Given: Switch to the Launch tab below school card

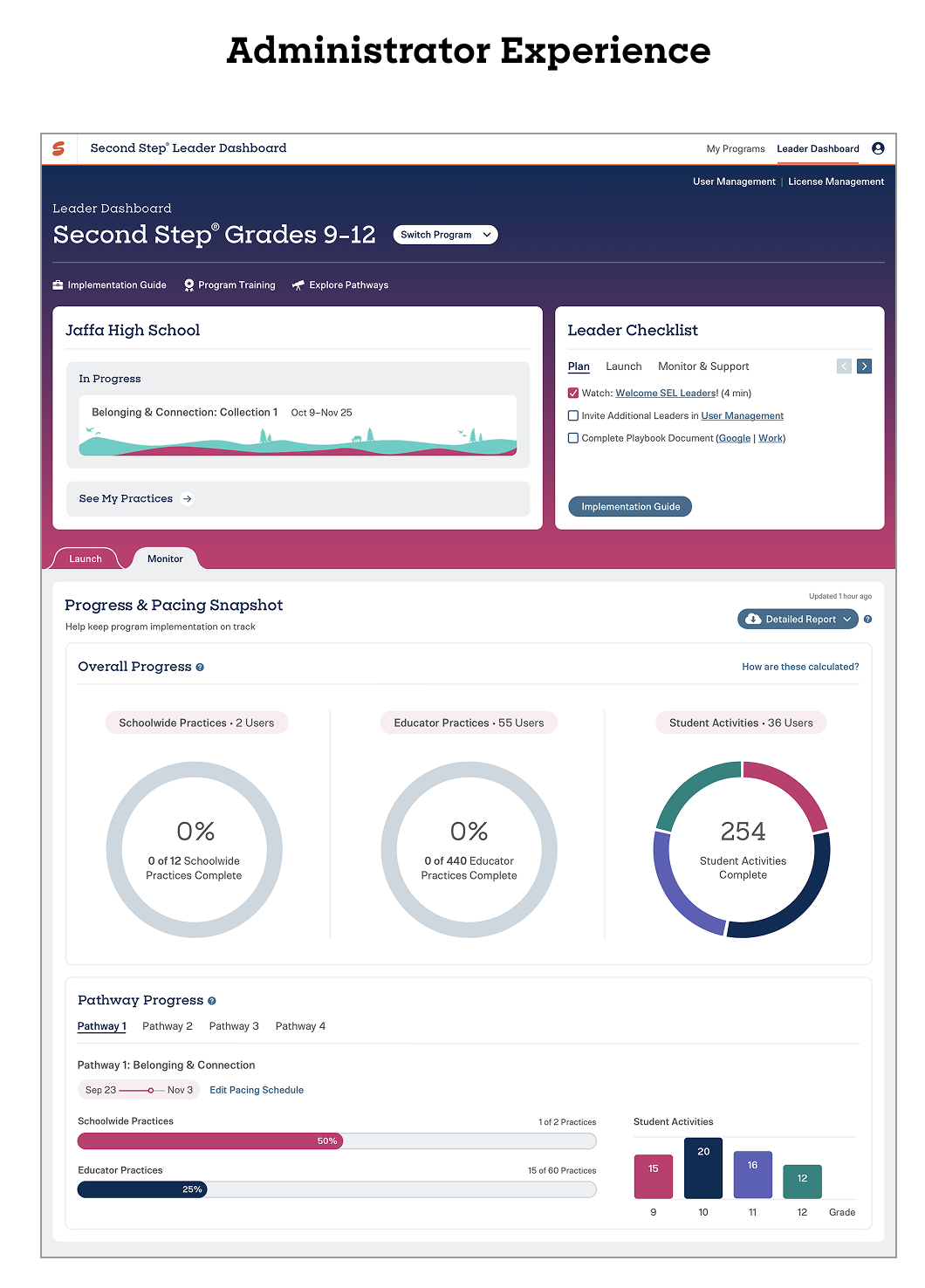Looking at the screenshot, I should tap(86, 558).
